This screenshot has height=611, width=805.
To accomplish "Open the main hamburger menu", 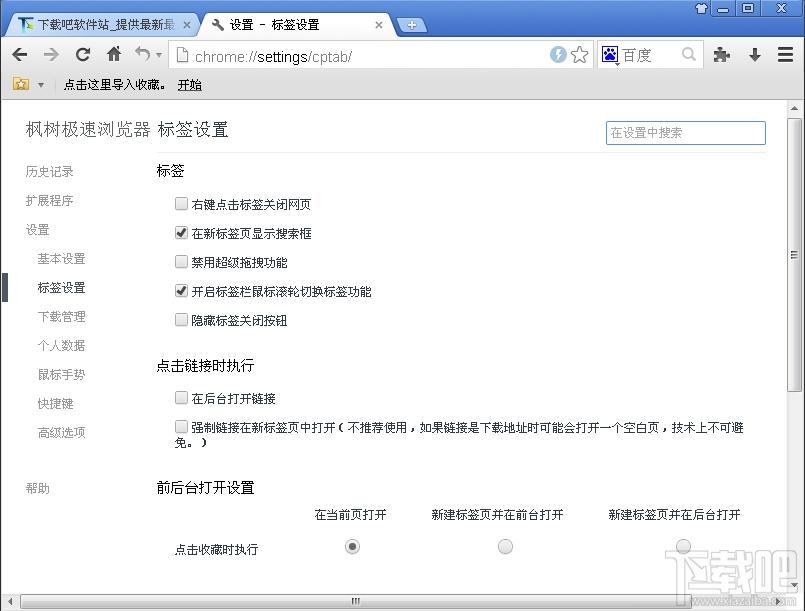I will (x=785, y=54).
